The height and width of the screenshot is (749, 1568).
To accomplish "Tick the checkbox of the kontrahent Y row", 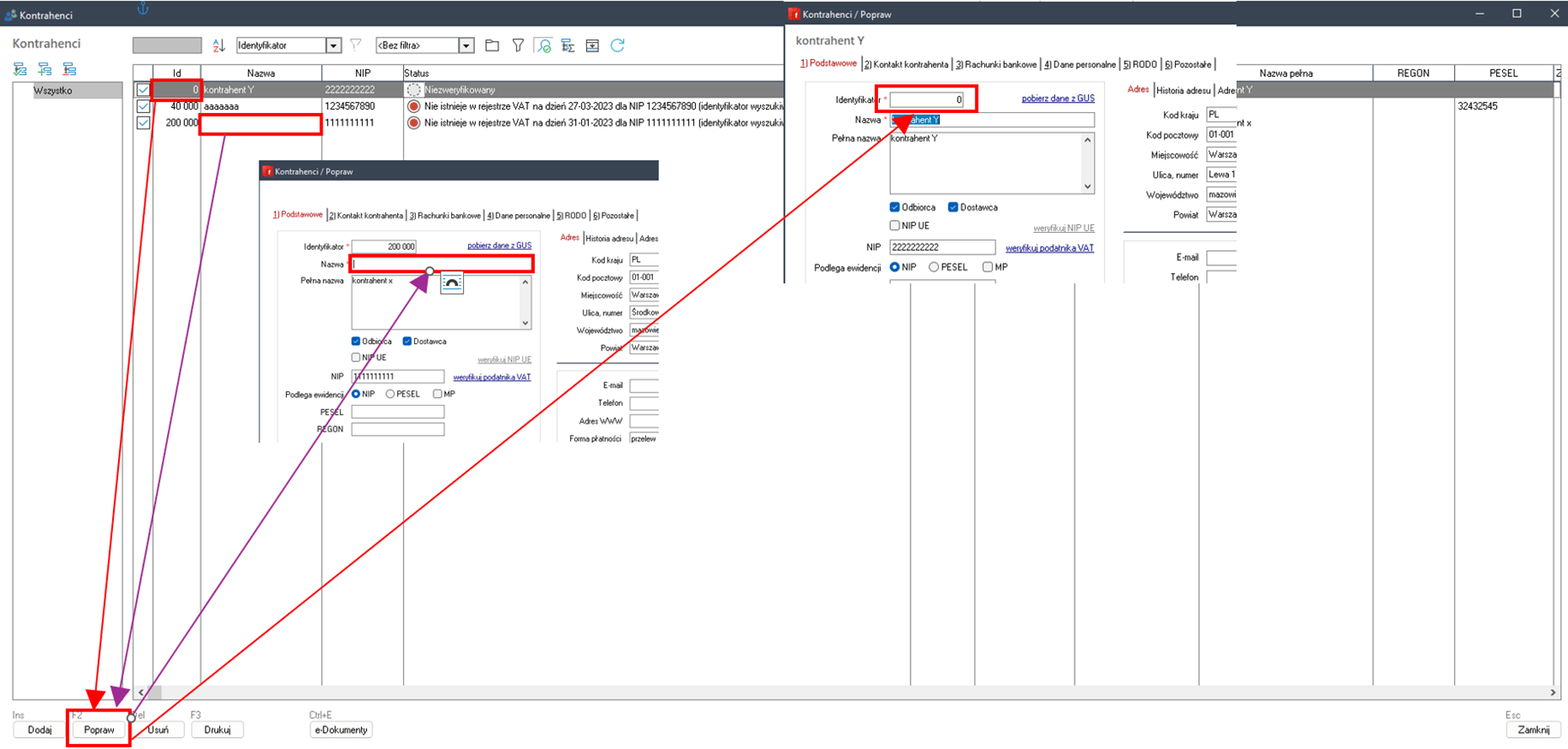I will [143, 89].
